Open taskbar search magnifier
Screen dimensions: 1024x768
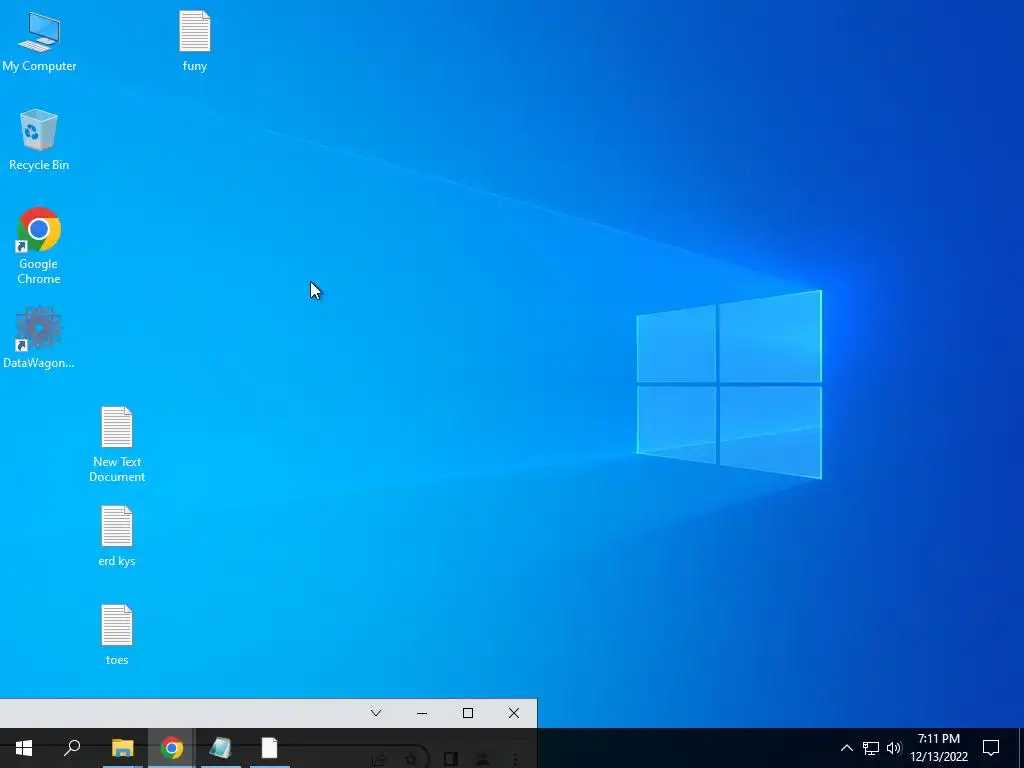pos(72,748)
